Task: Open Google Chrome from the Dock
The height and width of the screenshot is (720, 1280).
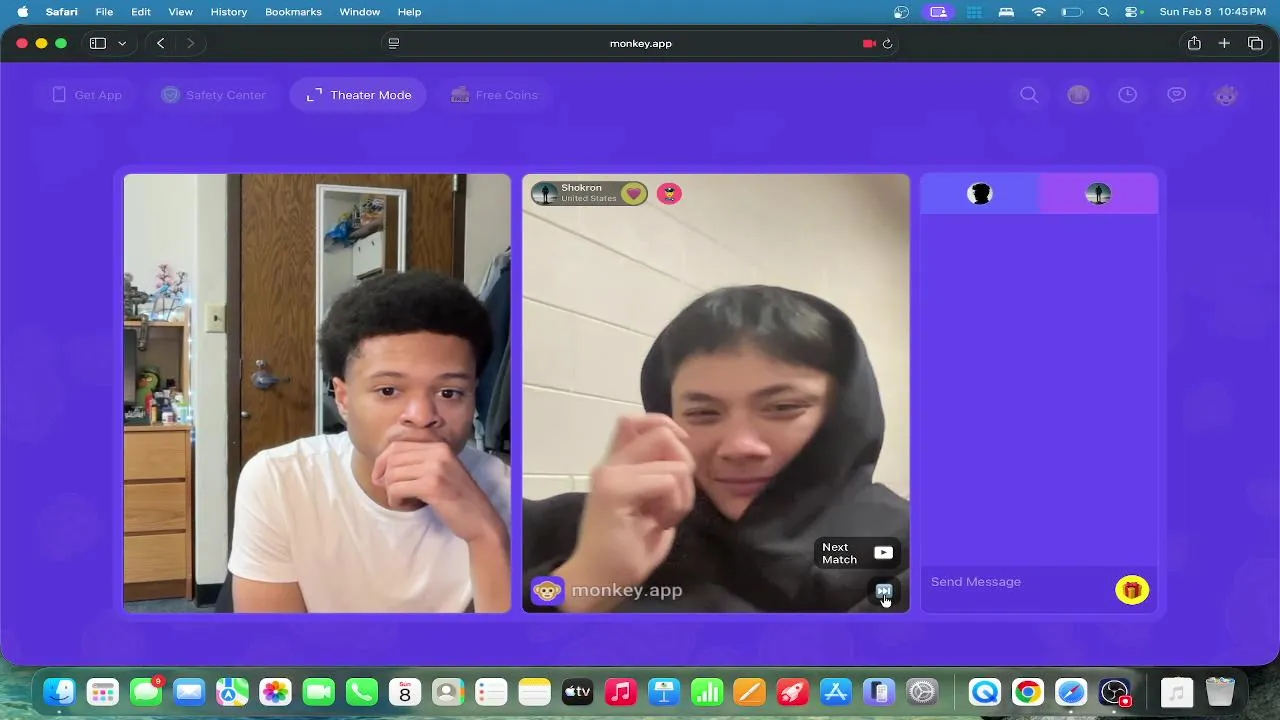Action: click(1027, 692)
